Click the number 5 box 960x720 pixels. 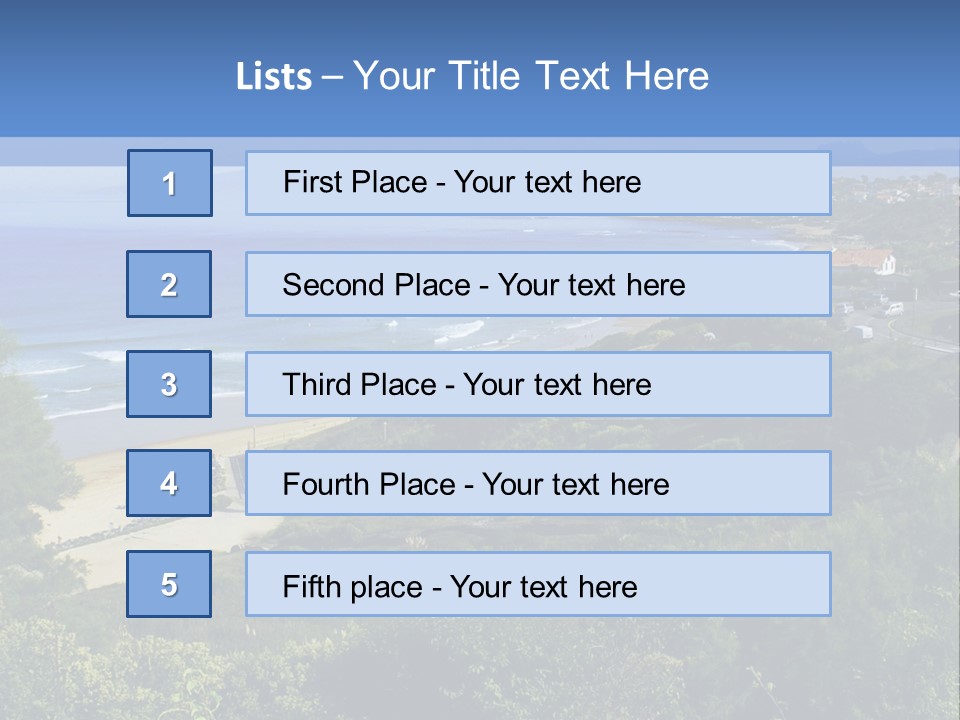(x=170, y=584)
